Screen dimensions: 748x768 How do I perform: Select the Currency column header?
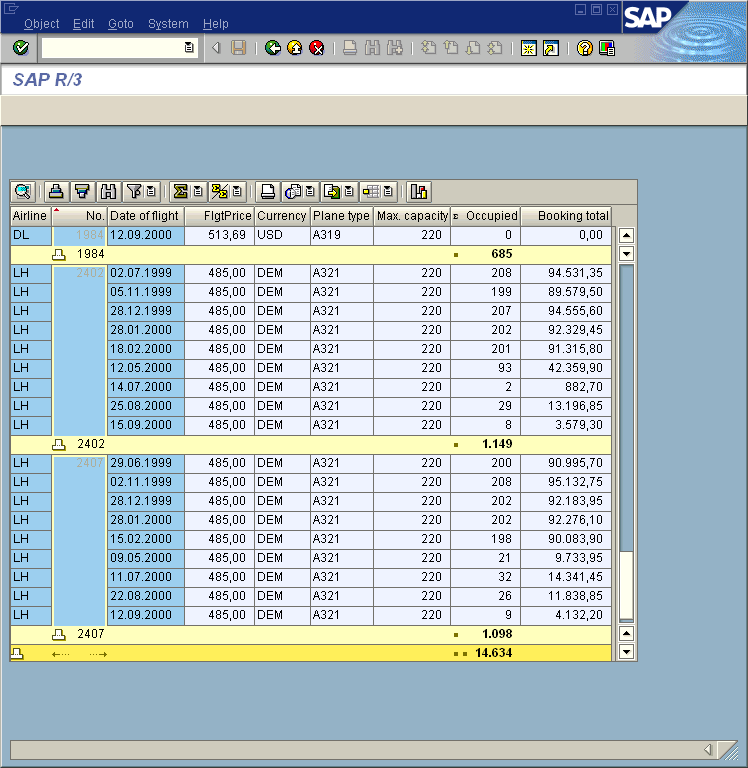coord(282,216)
